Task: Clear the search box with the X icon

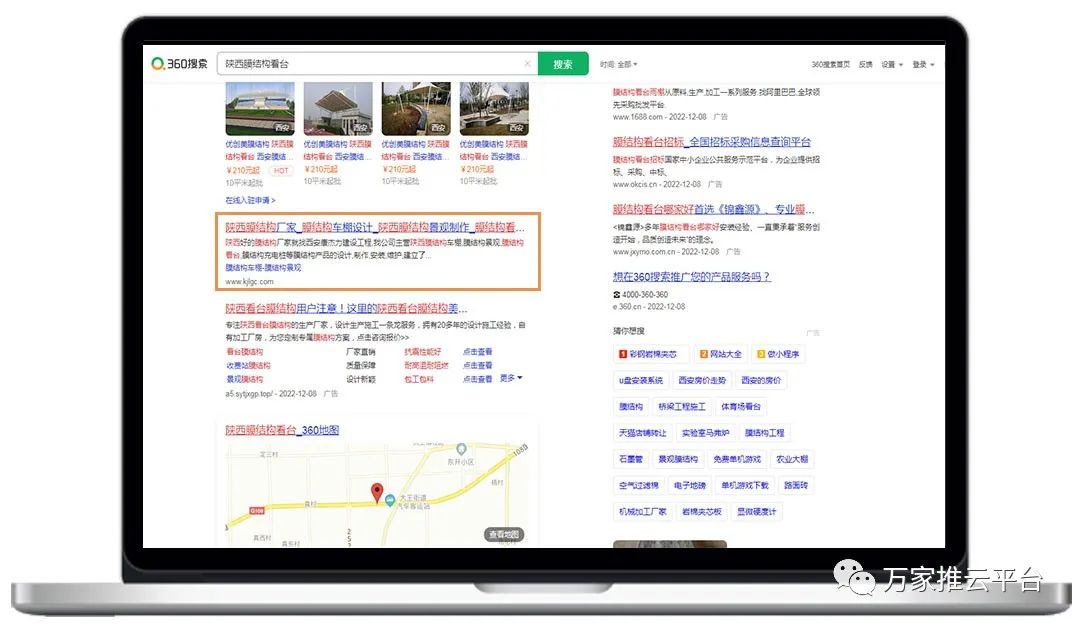Action: (x=527, y=64)
